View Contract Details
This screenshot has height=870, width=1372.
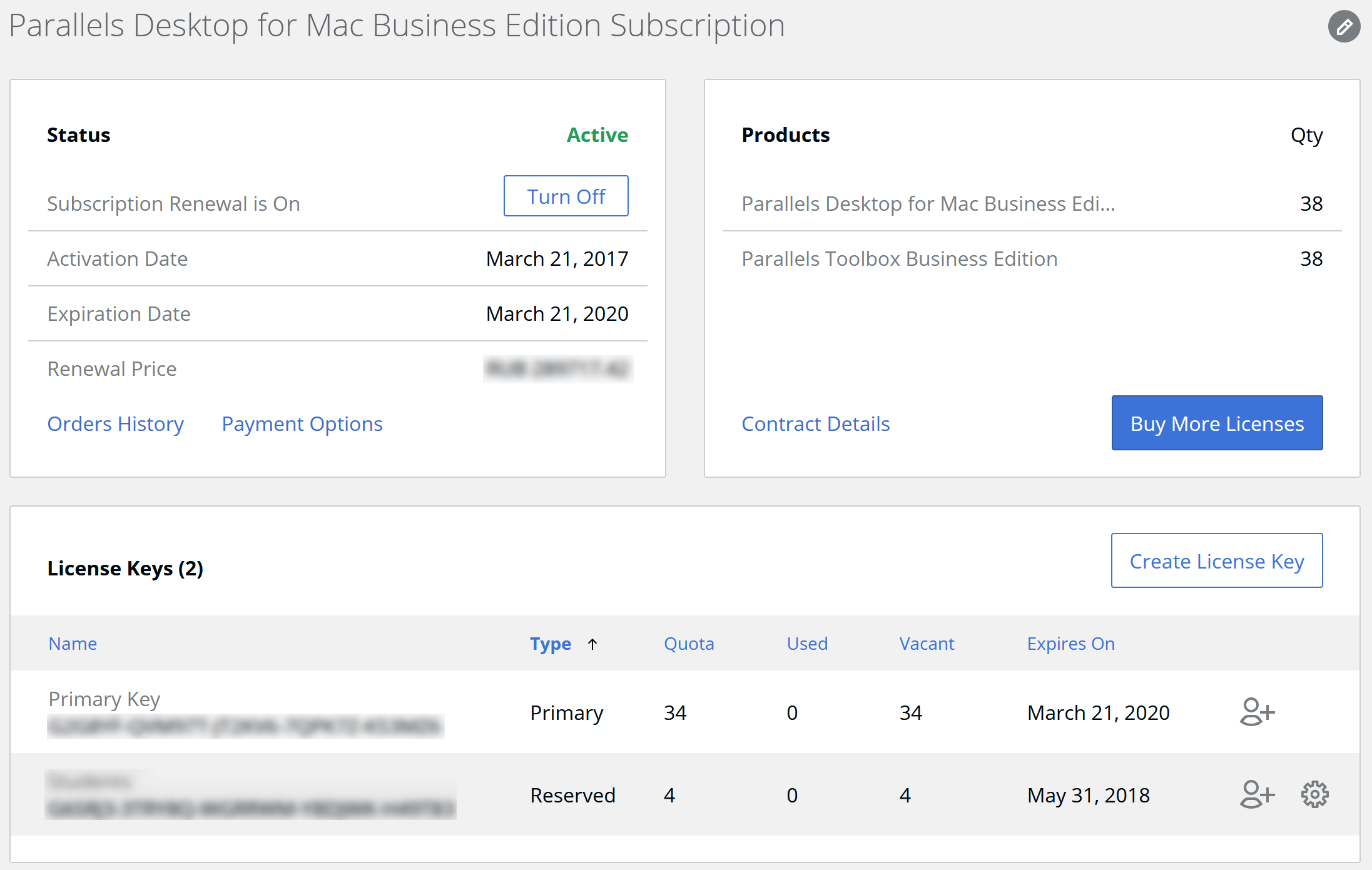click(815, 424)
